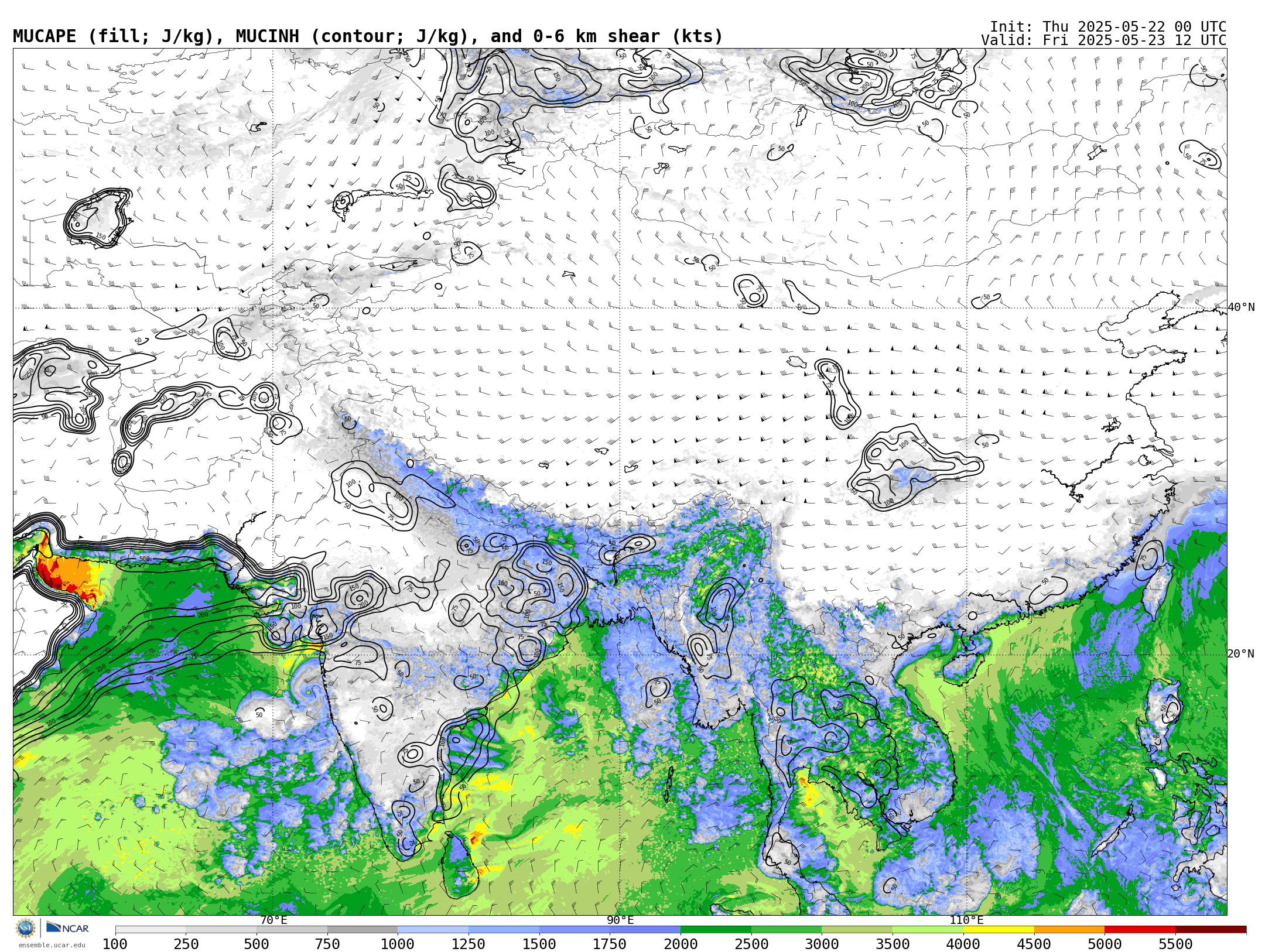This screenshot has height=952, width=1265.
Task: Pick the yellow 4000–4500 colorbar swatch
Action: [x=999, y=930]
